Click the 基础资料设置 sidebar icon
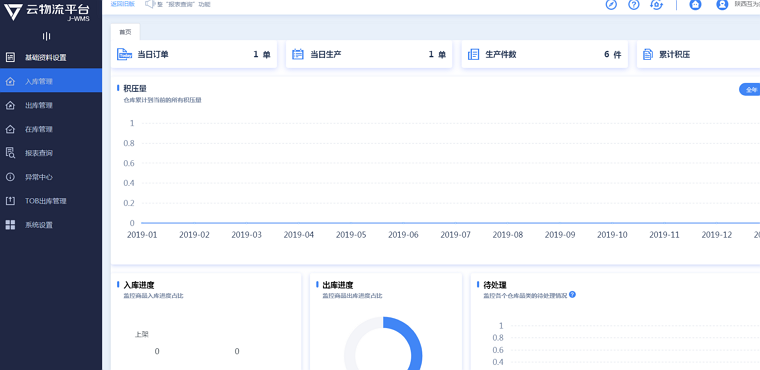Screen dimensions: 760x370 (x=10, y=57)
